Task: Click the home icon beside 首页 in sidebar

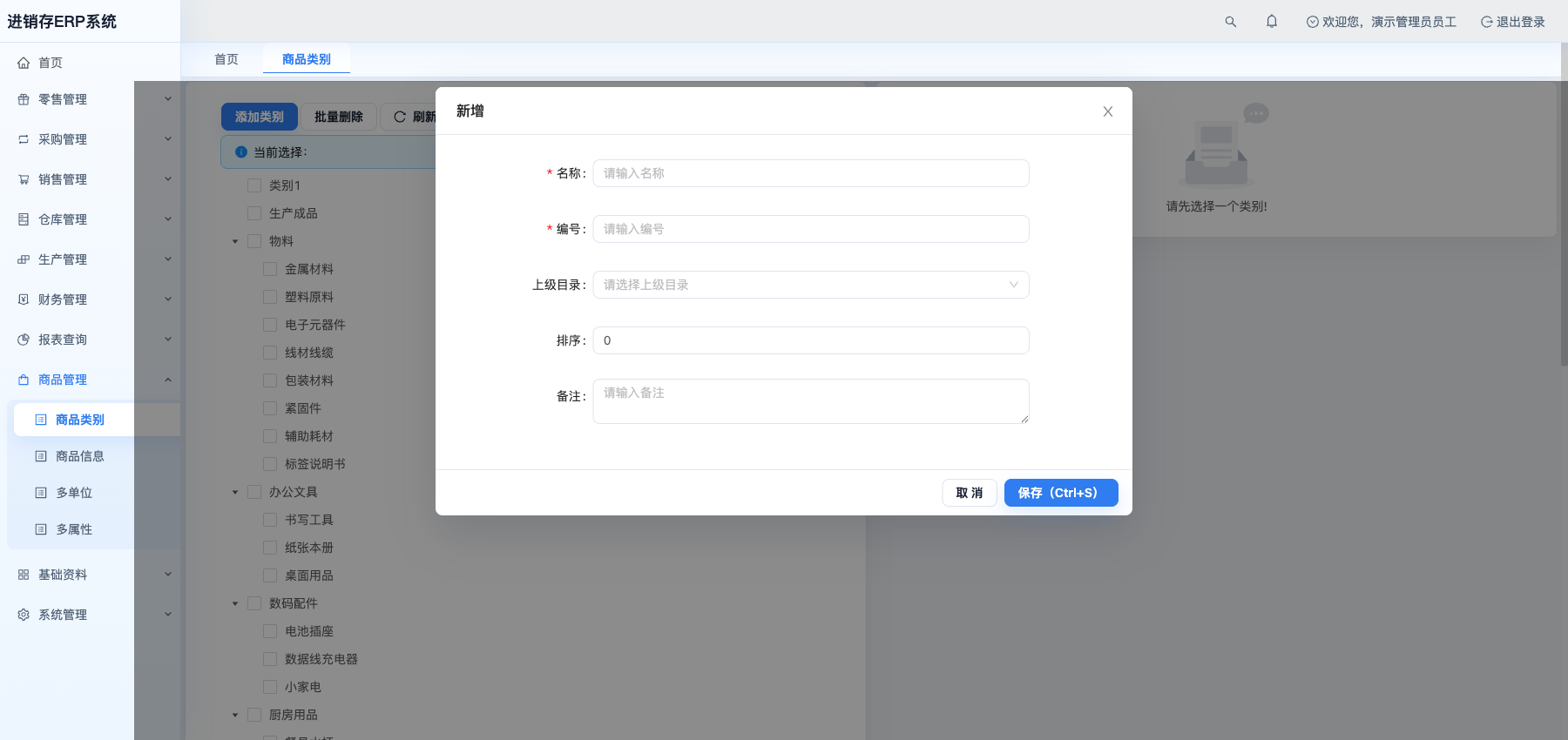Action: (x=24, y=63)
